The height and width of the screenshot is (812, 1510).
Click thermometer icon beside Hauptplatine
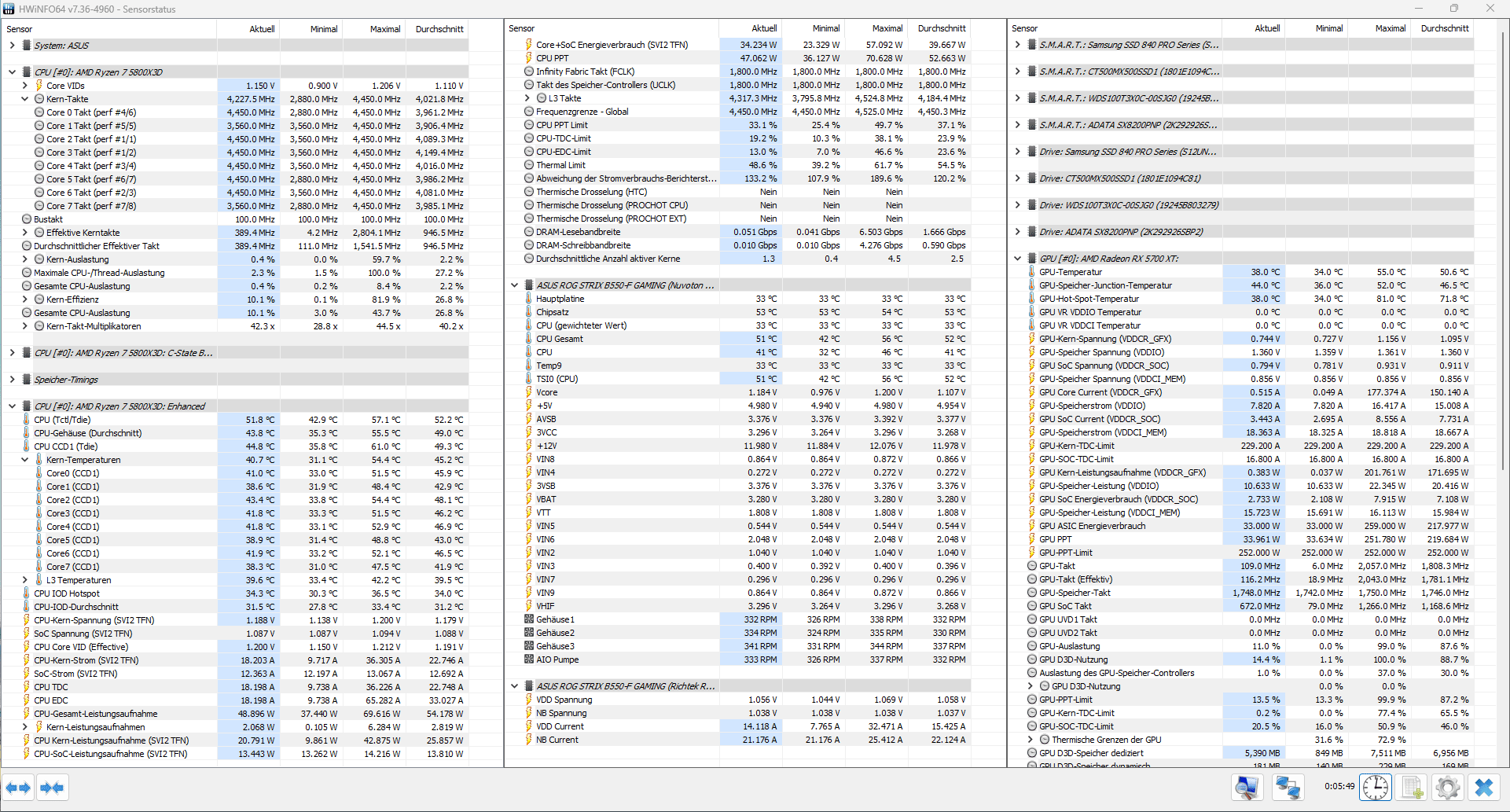click(529, 299)
